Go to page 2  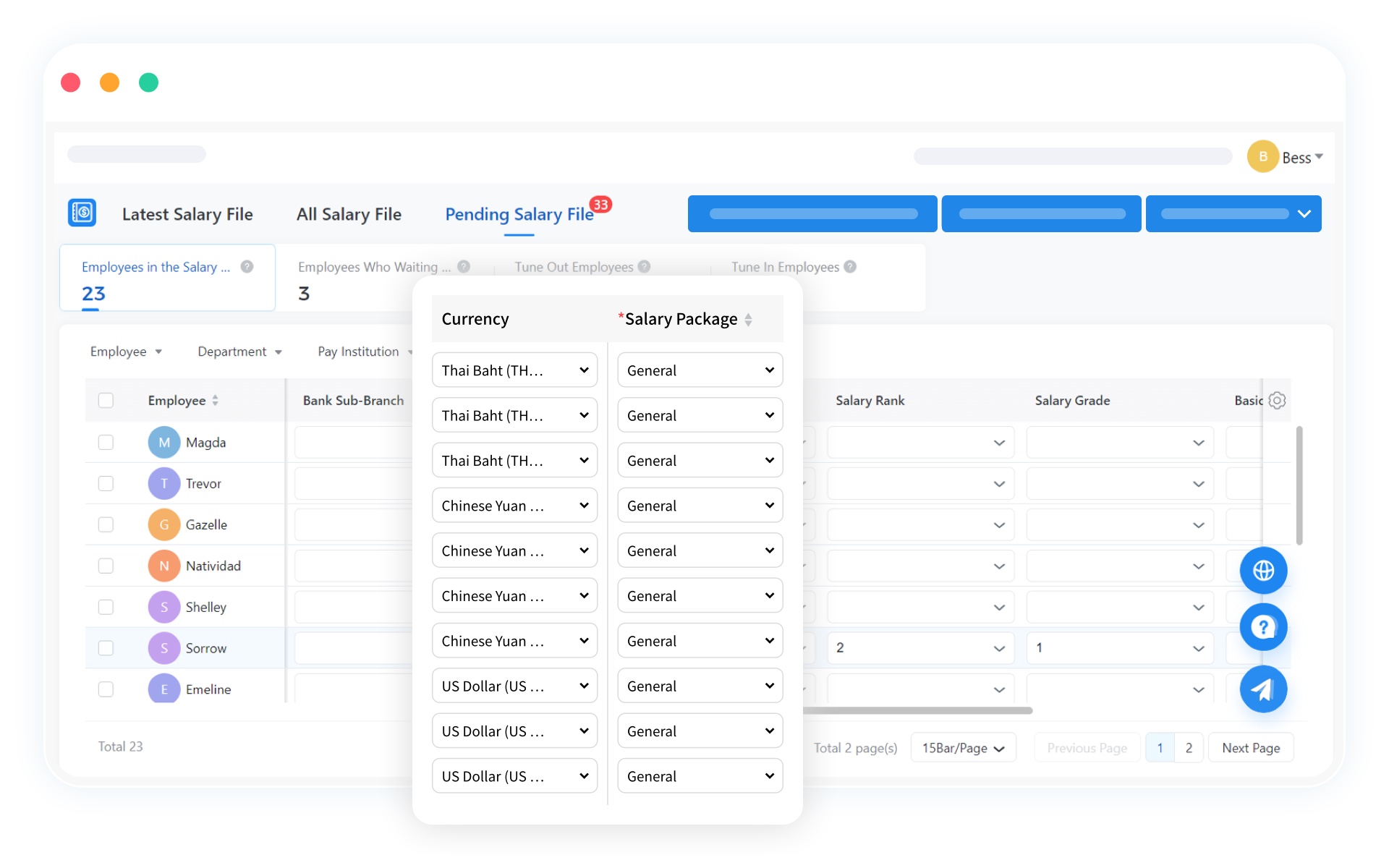pos(1189,748)
